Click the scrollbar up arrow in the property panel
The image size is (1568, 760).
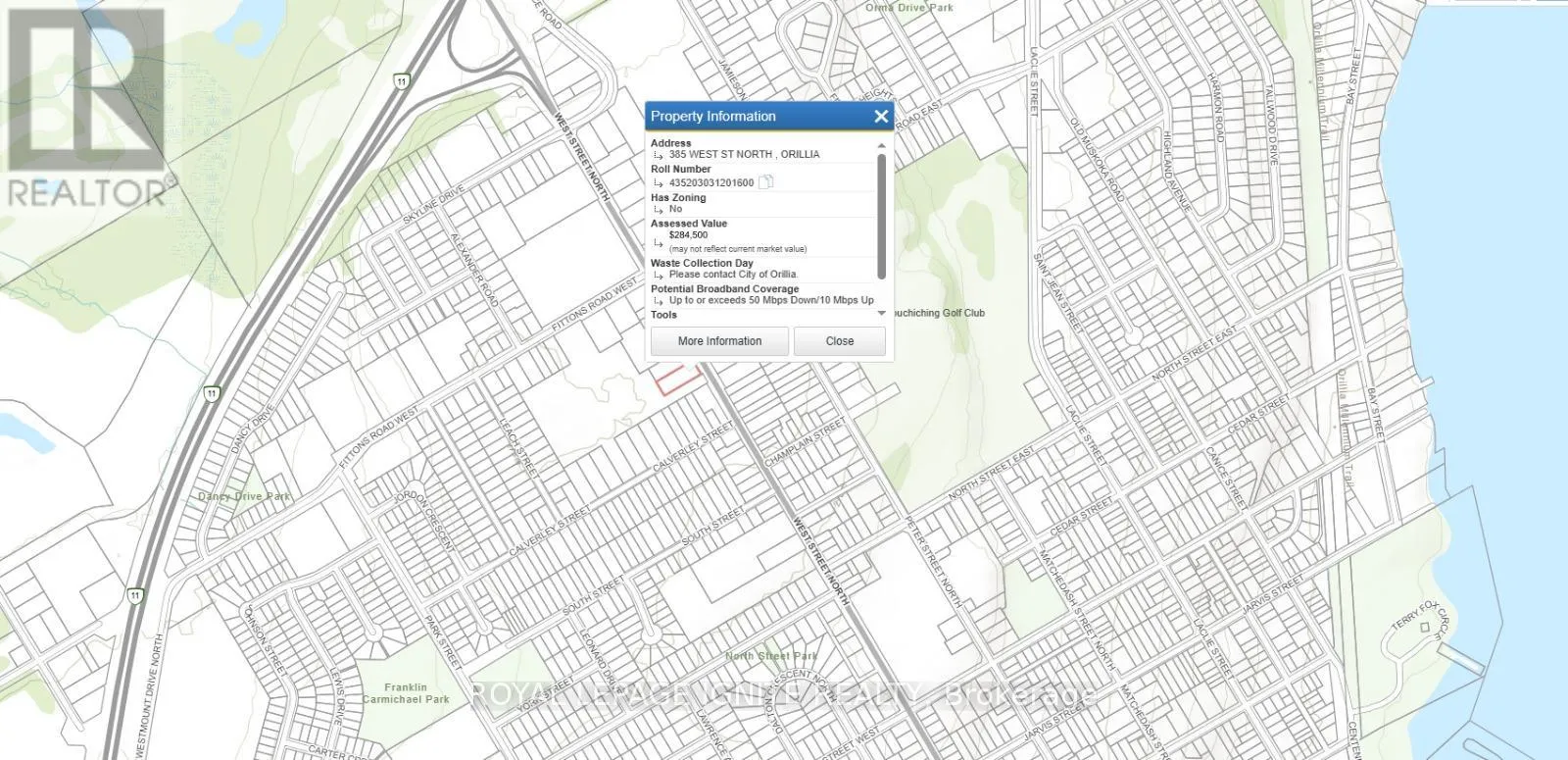[x=882, y=145]
